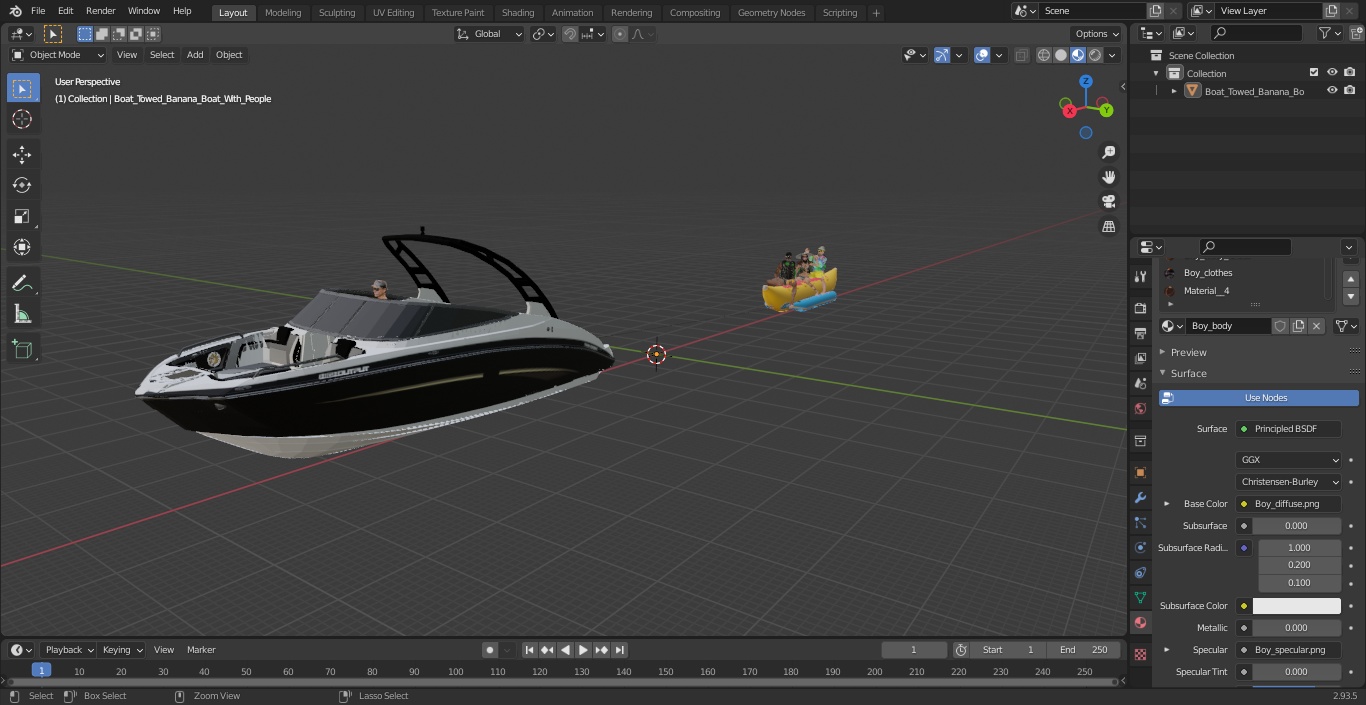Open the Keying dropdown in timeline

(122, 650)
